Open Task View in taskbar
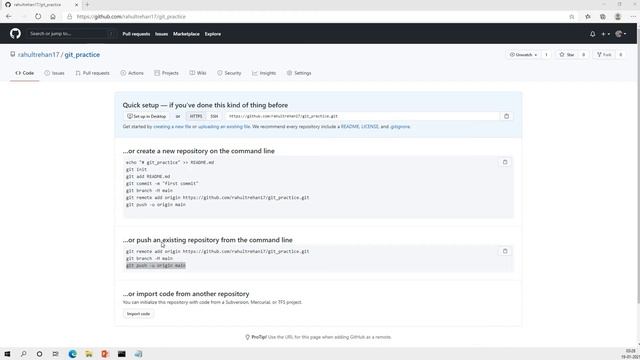The width and height of the screenshot is (640, 360). point(56,354)
